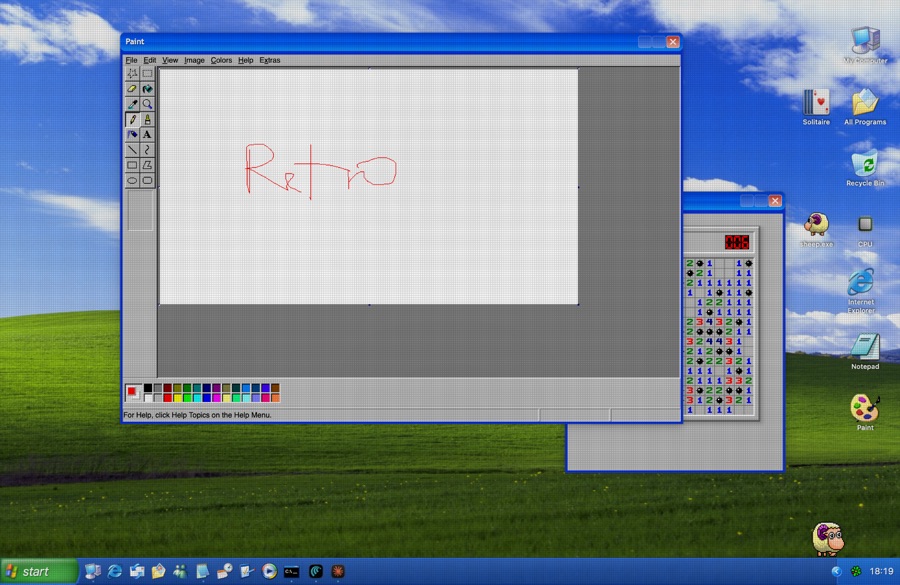Pick the black color swatch

(148, 388)
